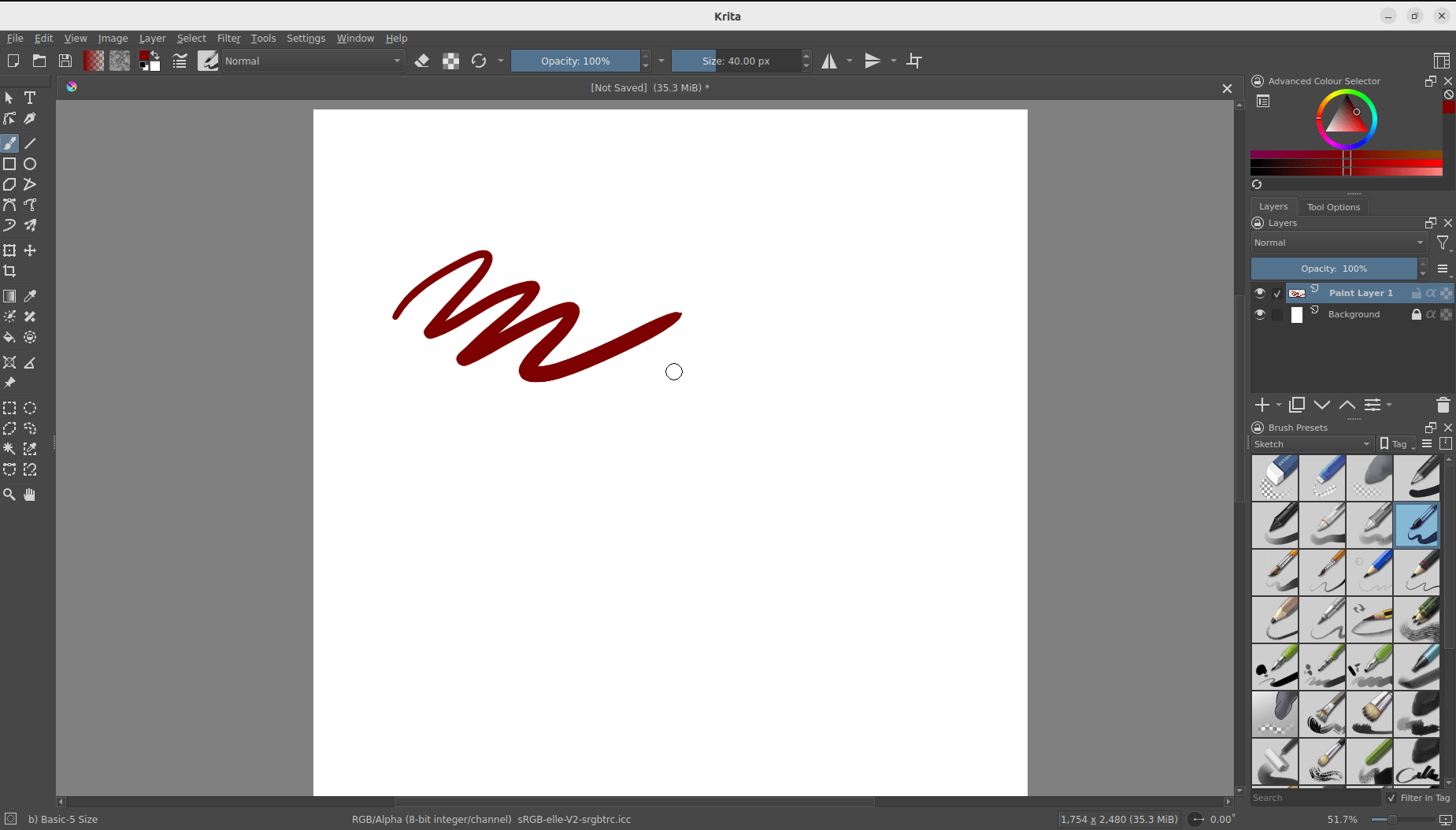The width and height of the screenshot is (1456, 830).
Task: Pick the Fill bucket tool
Action: pos(9,337)
